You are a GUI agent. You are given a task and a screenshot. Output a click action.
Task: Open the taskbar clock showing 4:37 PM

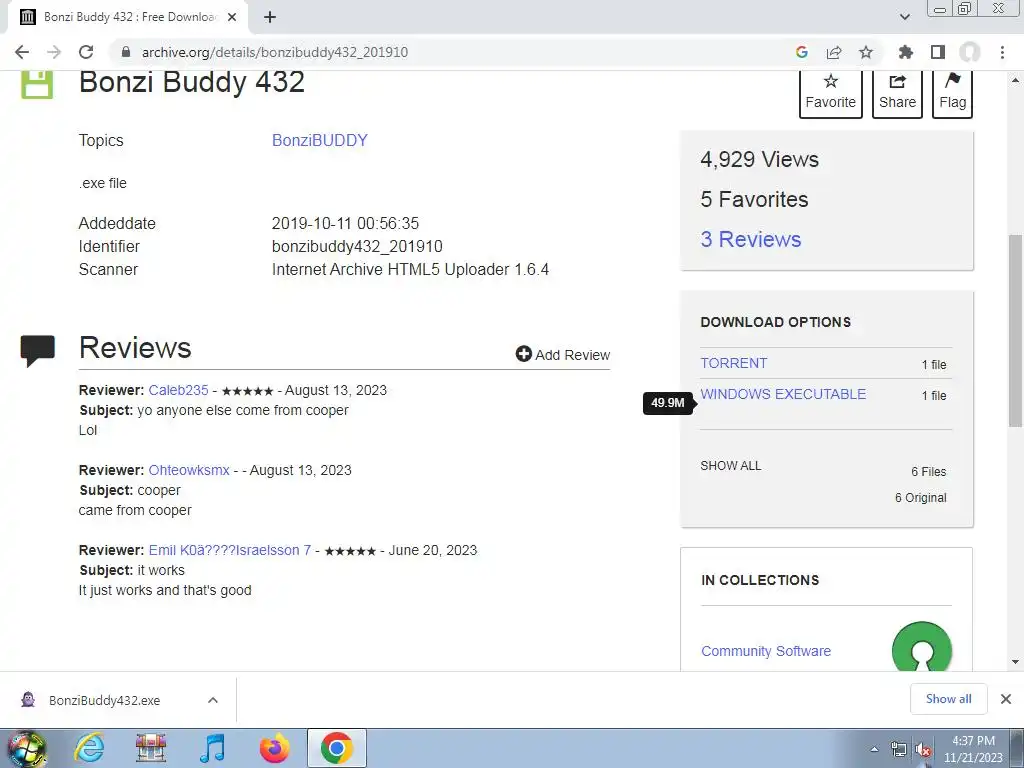[973, 749]
